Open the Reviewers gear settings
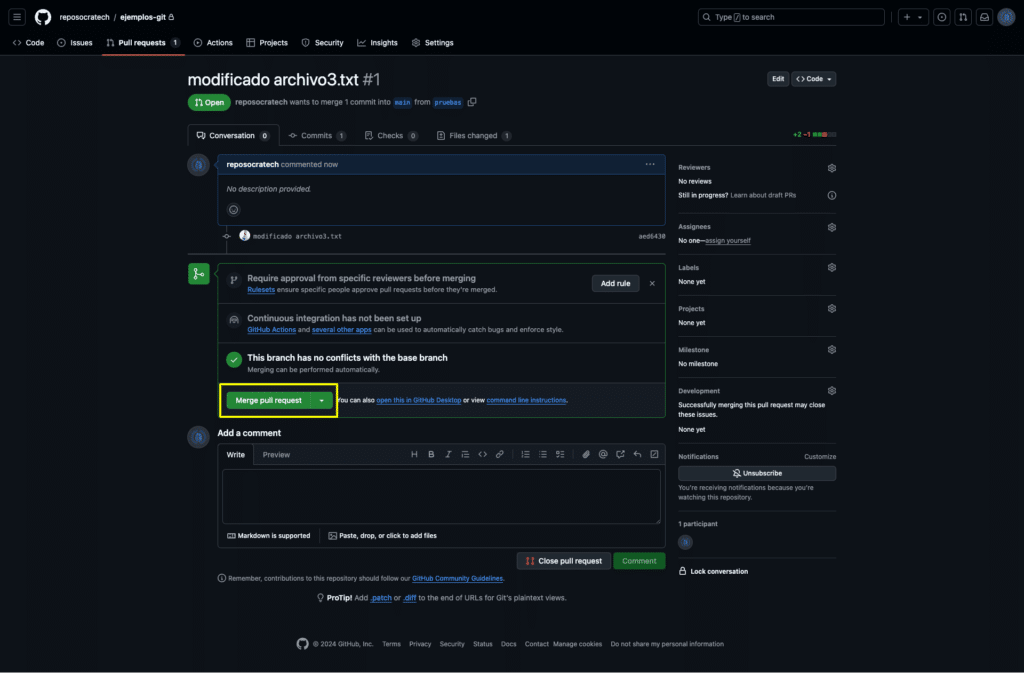The height and width of the screenshot is (673, 1024). pos(831,168)
